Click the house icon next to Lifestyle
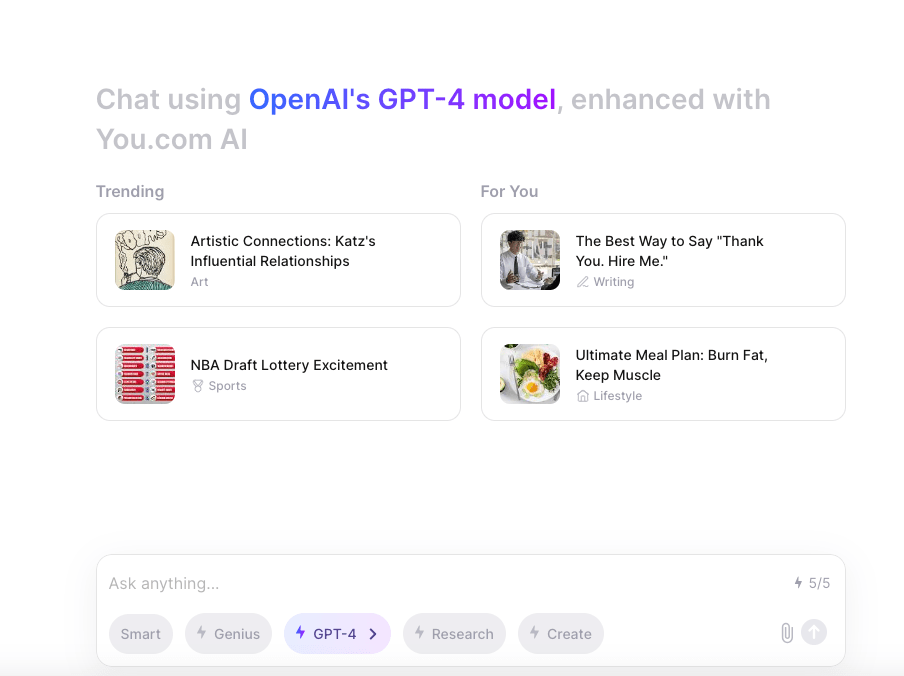This screenshot has height=676, width=904. pos(583,396)
